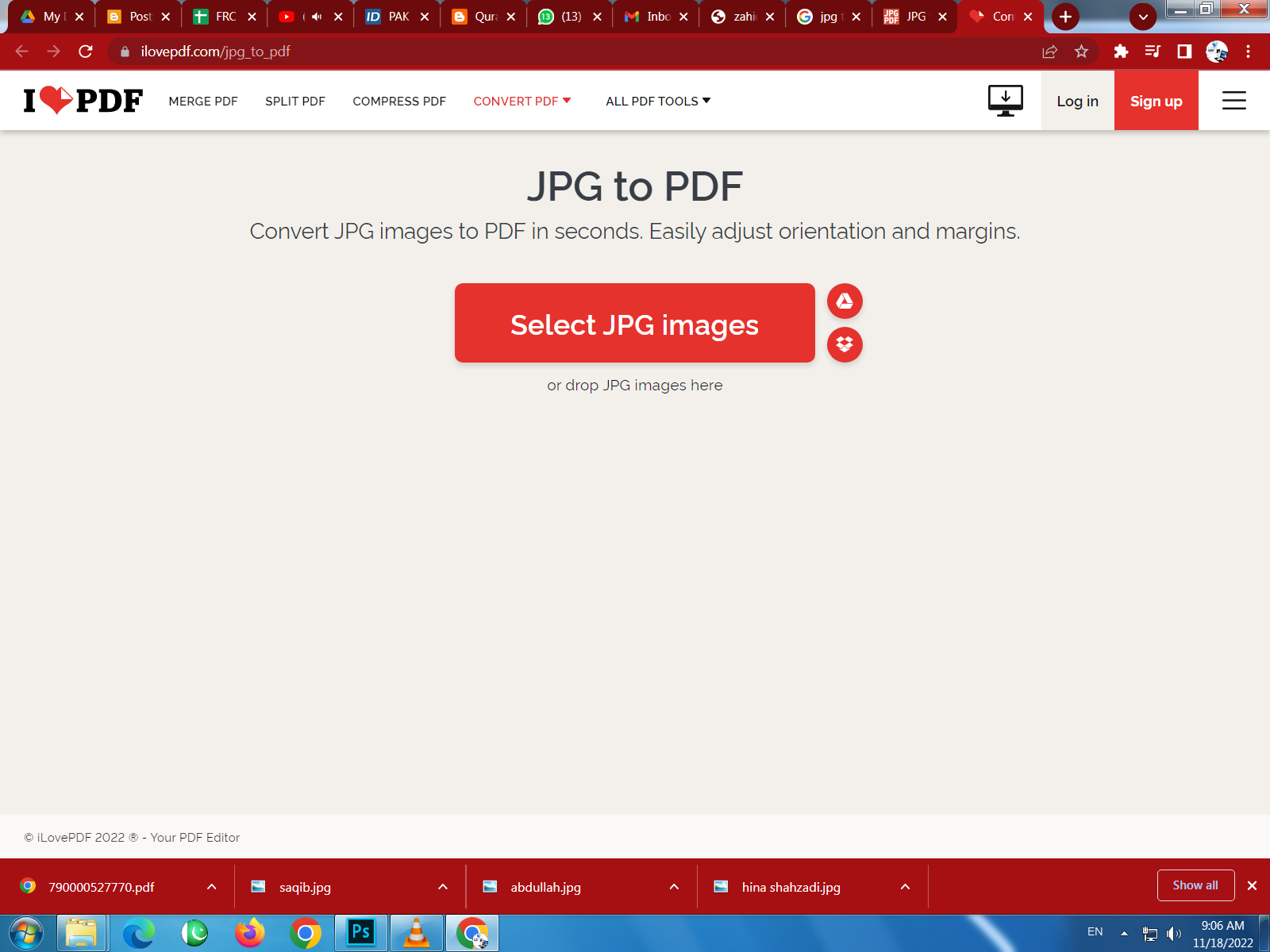Upload from Google Drive icon
Viewport: 1270px width, 952px height.
[x=845, y=301]
